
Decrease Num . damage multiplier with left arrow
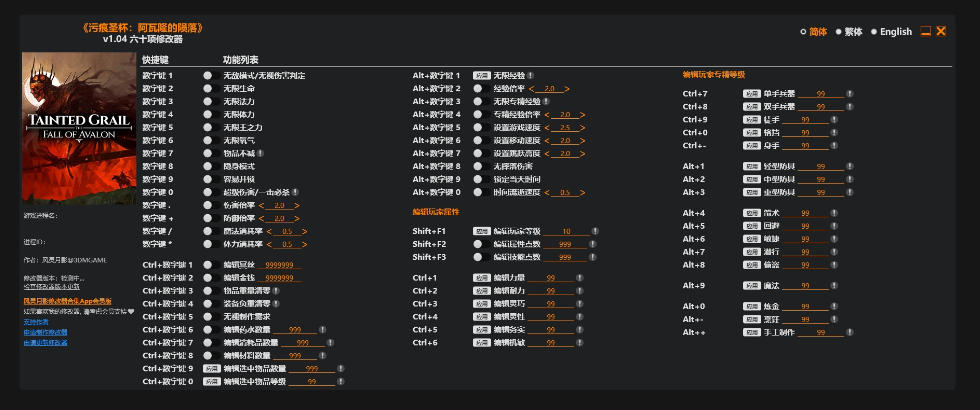click(261, 205)
